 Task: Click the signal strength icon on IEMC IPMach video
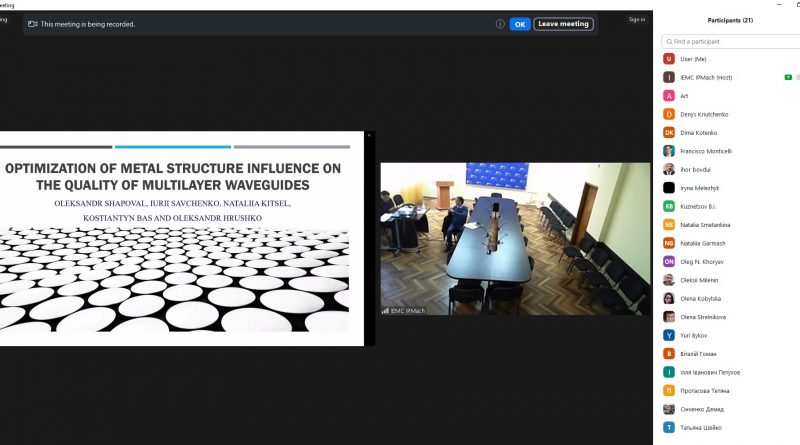click(385, 311)
